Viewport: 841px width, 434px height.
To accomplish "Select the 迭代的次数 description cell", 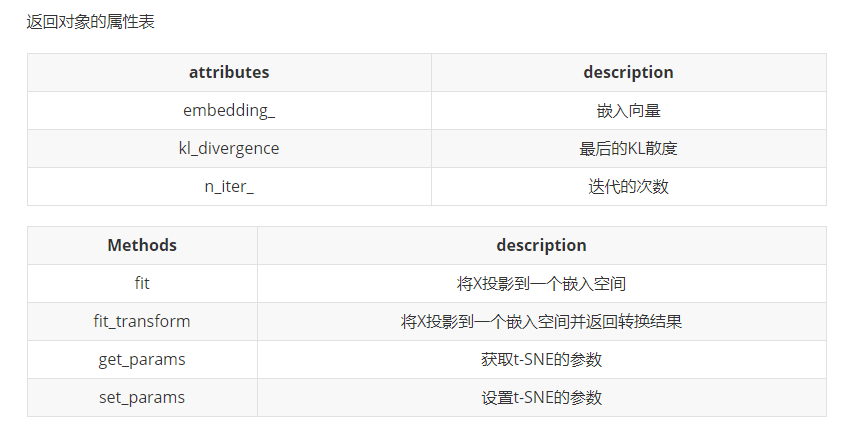I will pyautogui.click(x=628, y=187).
